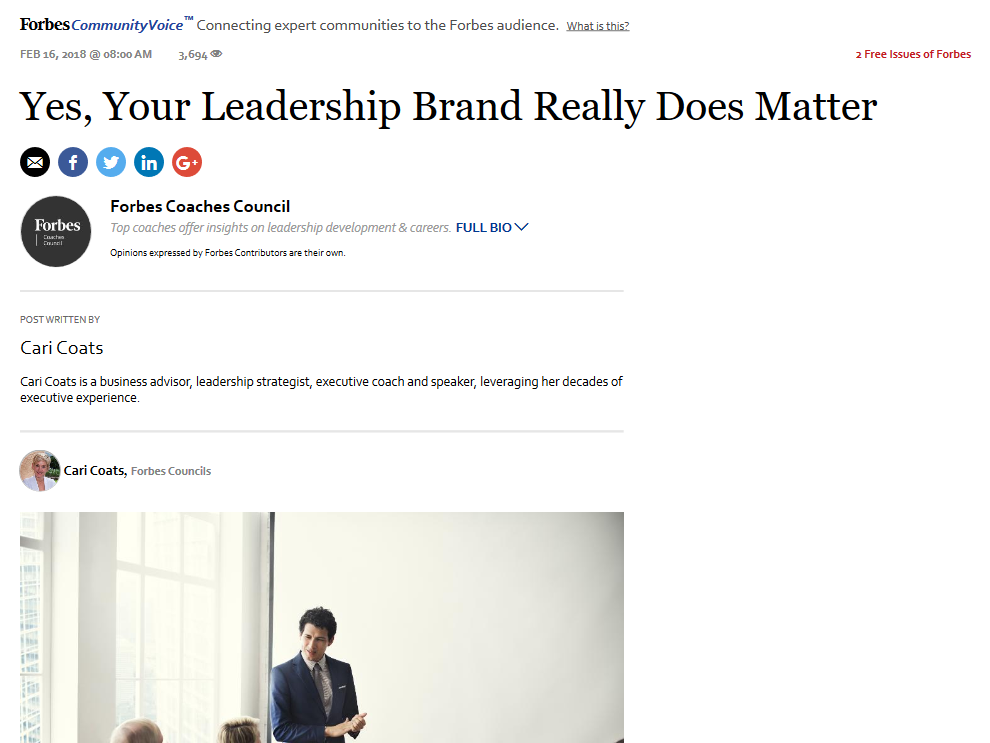Click the FULL BIO text
The height and width of the screenshot is (743, 990).
click(483, 228)
